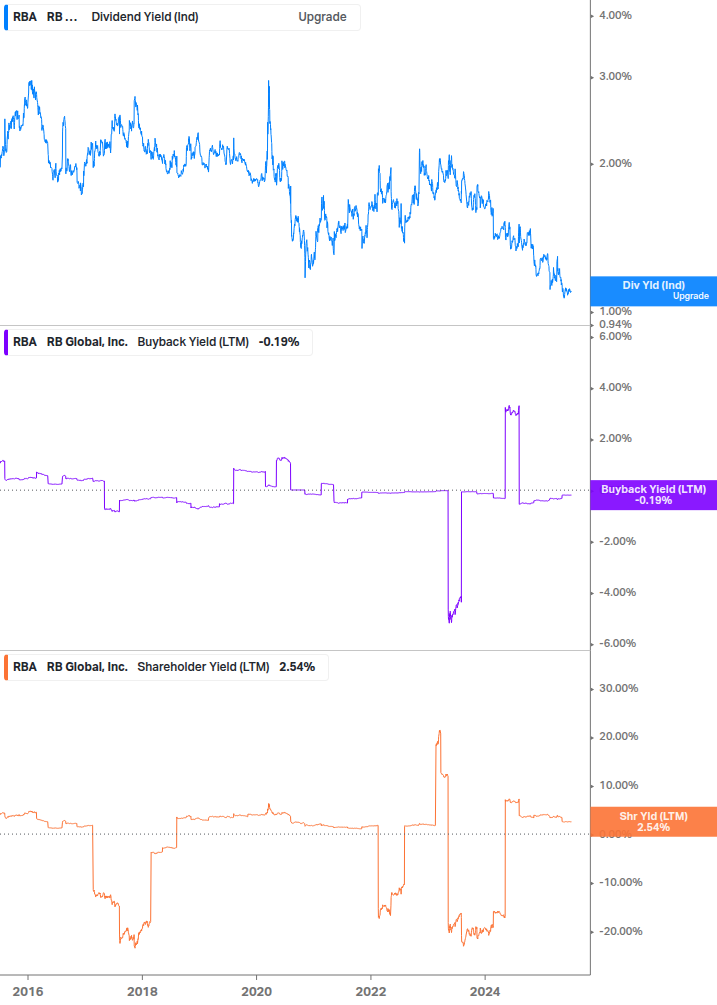717x1005 pixels.
Task: Select the Dividend Yield (Ind) series label
Action: pyautogui.click(x=145, y=17)
